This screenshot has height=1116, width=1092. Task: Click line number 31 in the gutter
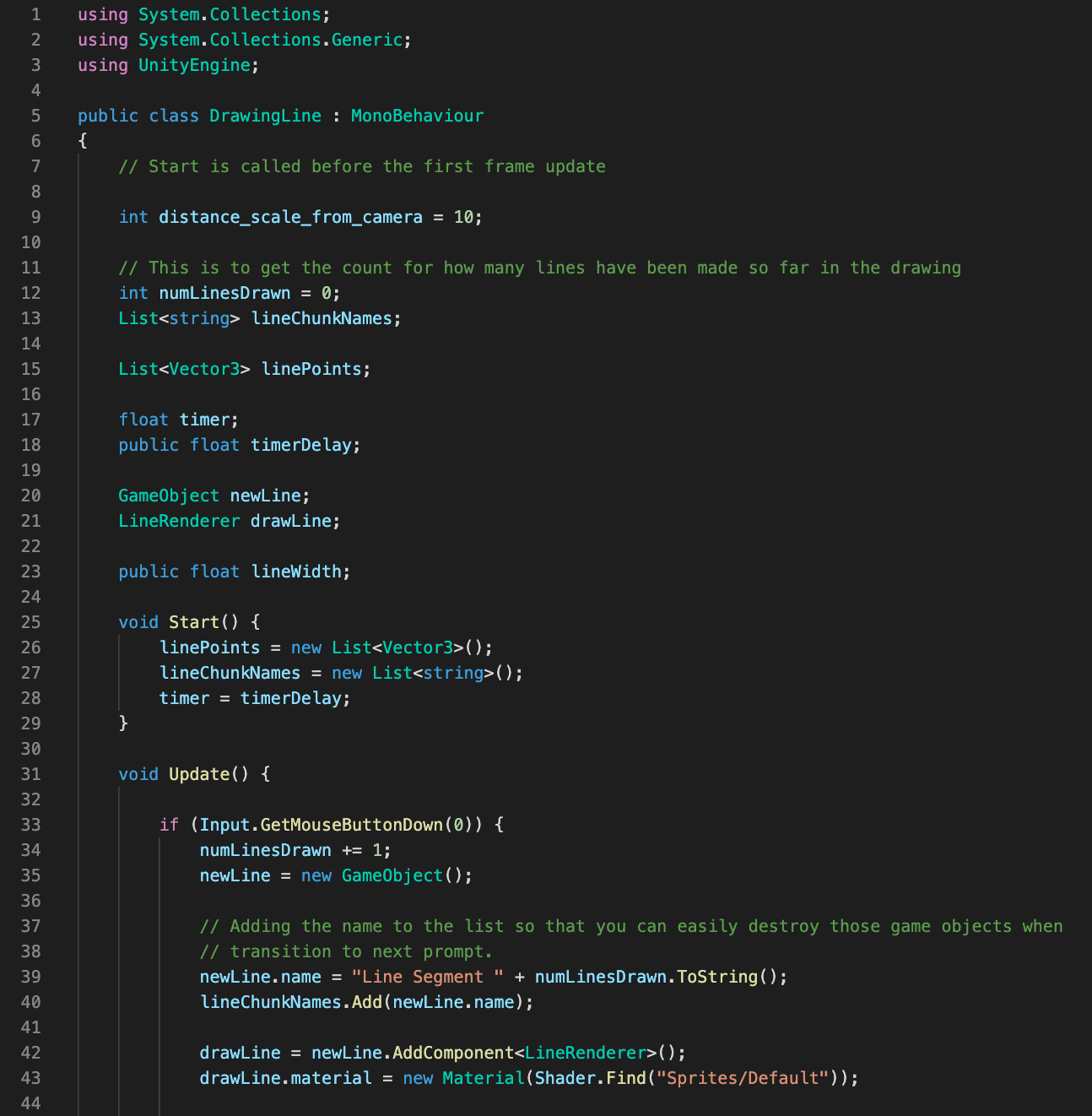pos(30,774)
